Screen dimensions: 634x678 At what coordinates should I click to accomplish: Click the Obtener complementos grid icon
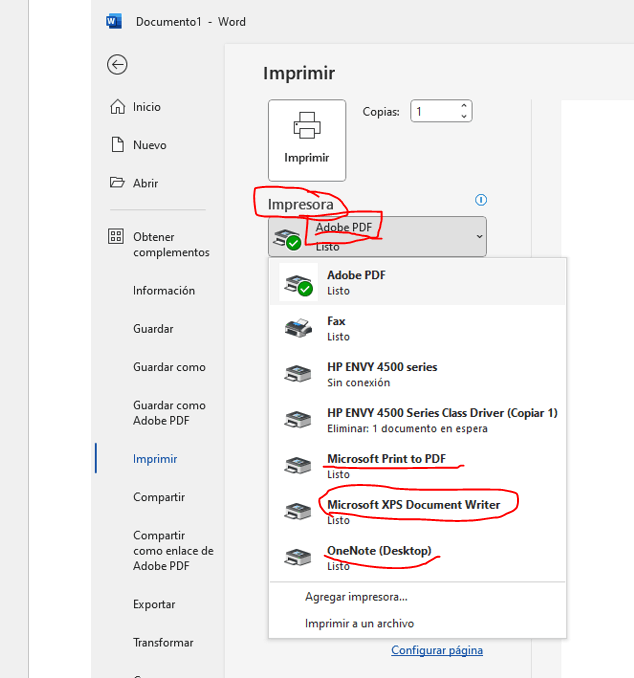[x=115, y=237]
